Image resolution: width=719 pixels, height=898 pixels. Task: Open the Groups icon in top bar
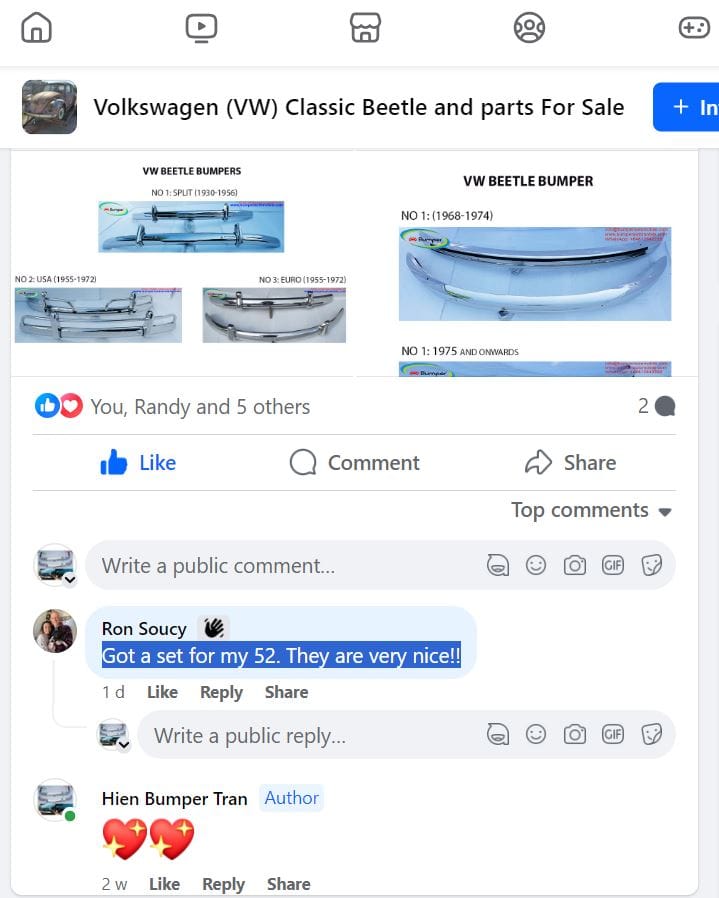click(x=529, y=27)
